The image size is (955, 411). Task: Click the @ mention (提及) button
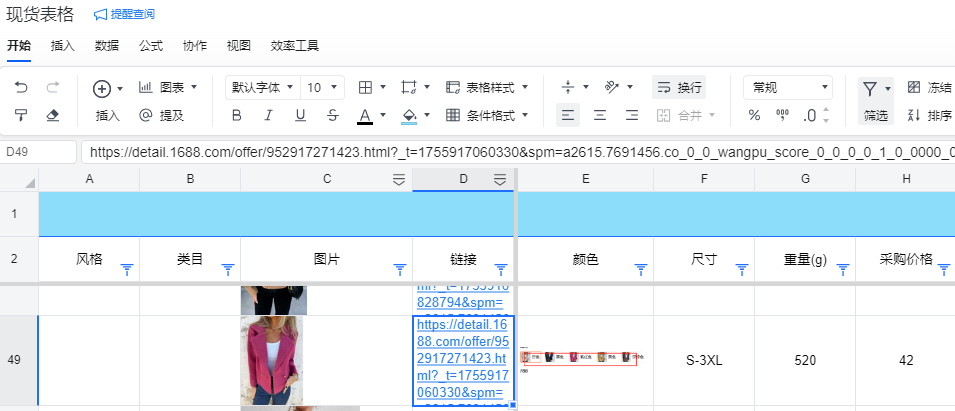pyautogui.click(x=160, y=116)
